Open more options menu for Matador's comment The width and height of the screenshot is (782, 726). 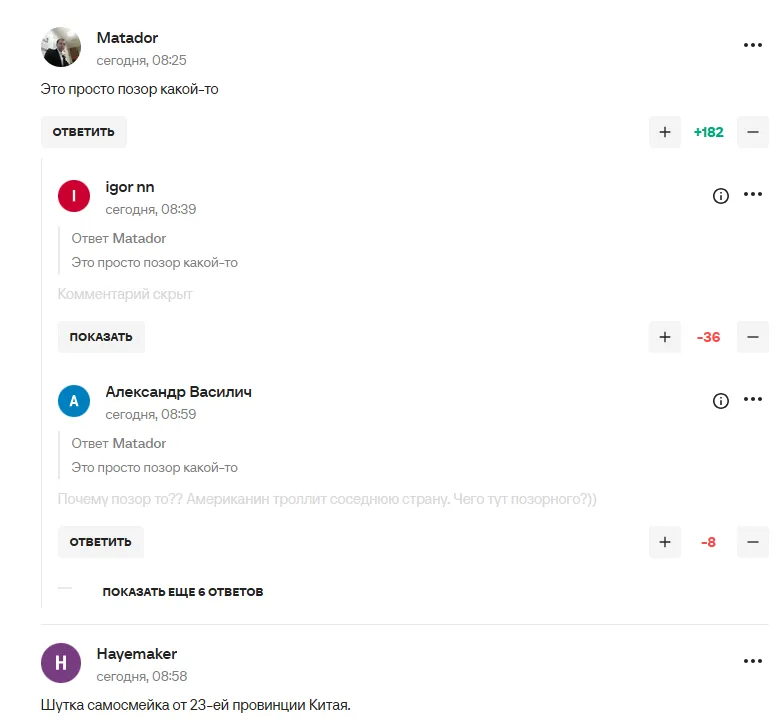coord(753,46)
